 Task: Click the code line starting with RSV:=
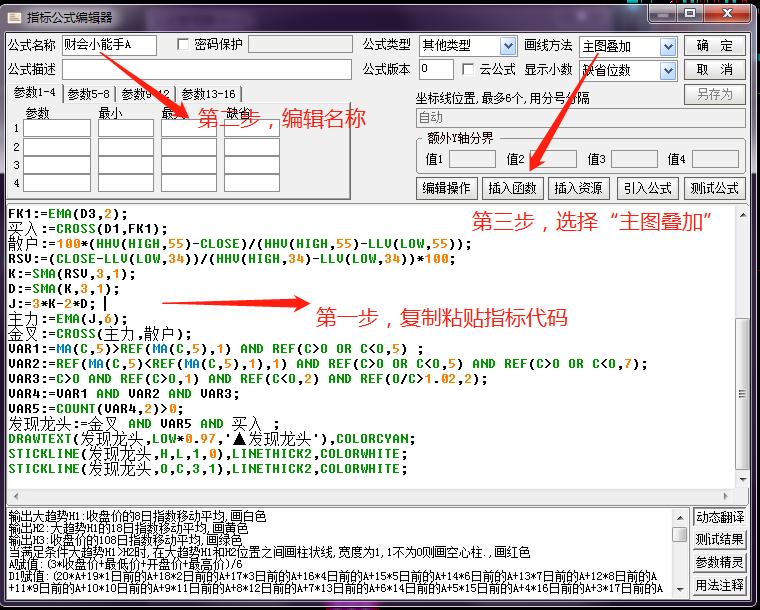tap(232, 259)
